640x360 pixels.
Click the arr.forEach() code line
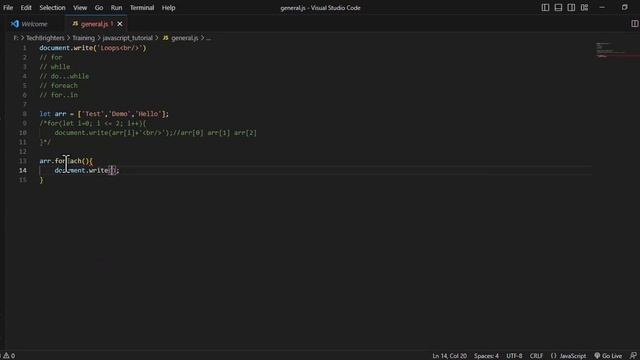coord(66,161)
